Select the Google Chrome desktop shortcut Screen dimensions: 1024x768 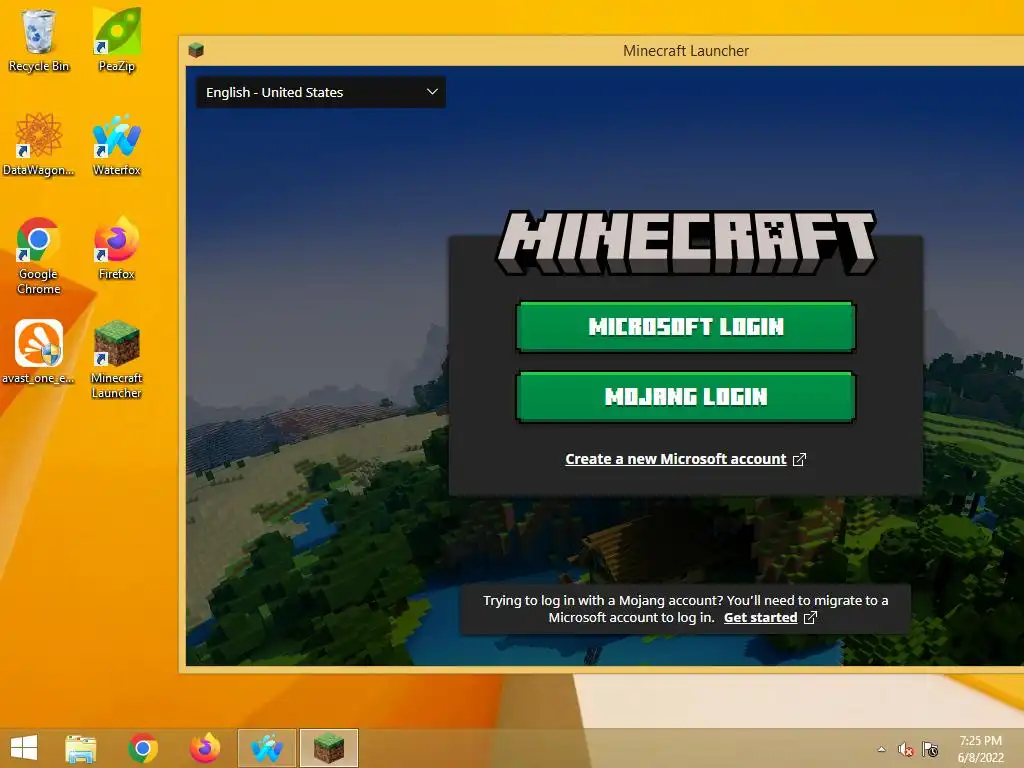(39, 256)
